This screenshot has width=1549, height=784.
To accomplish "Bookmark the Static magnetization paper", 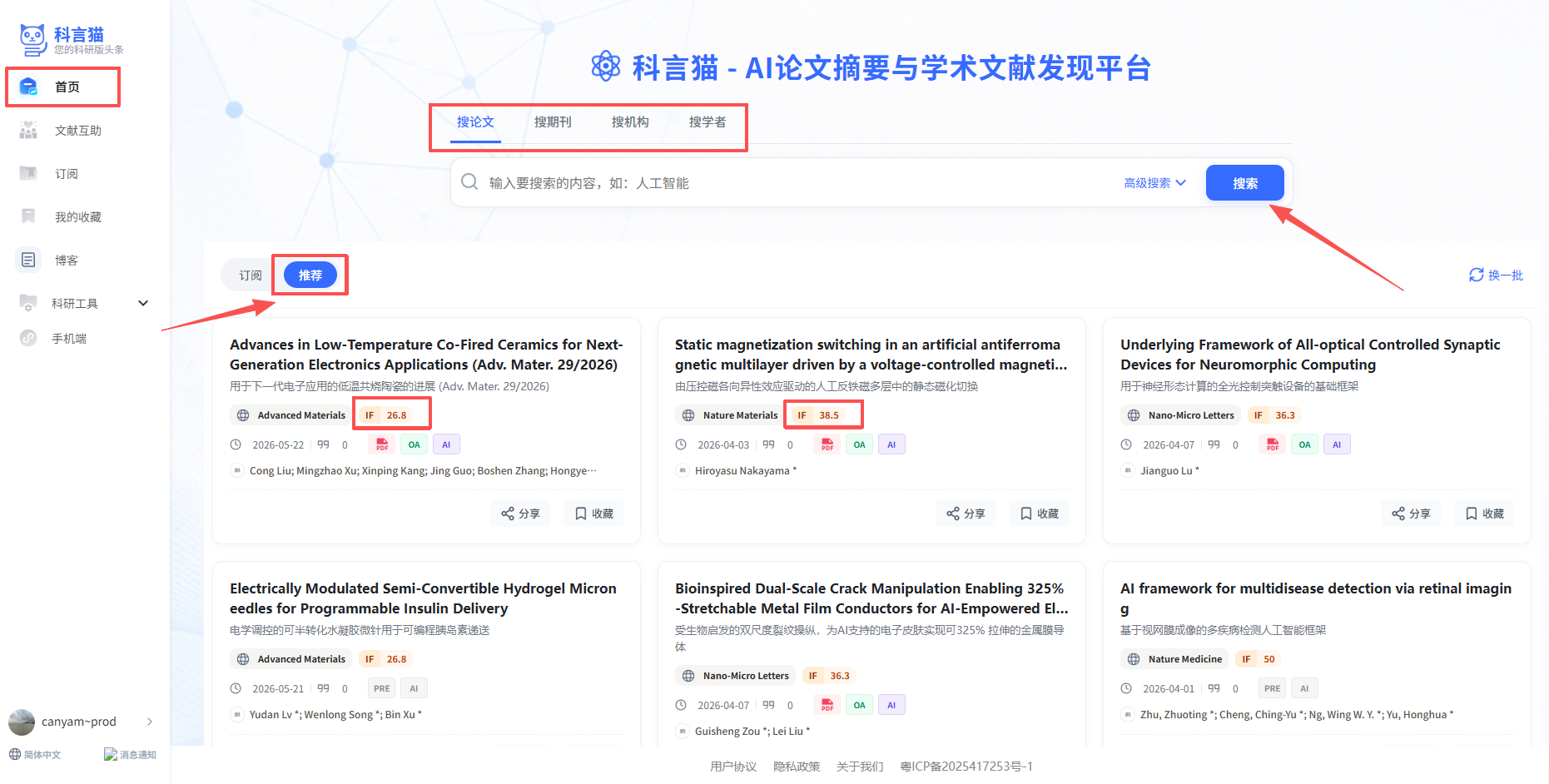I will pos(1040,514).
